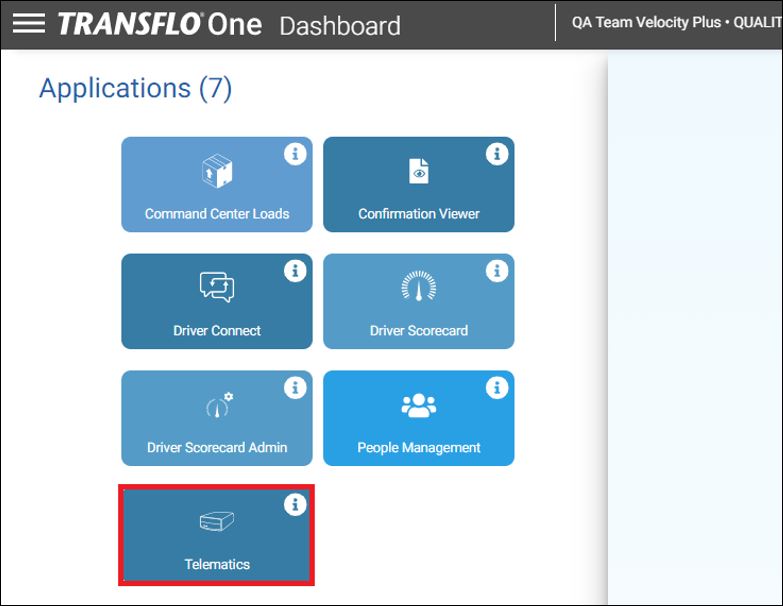
Task: Click the Command Center Loads box icon
Action: (x=217, y=171)
